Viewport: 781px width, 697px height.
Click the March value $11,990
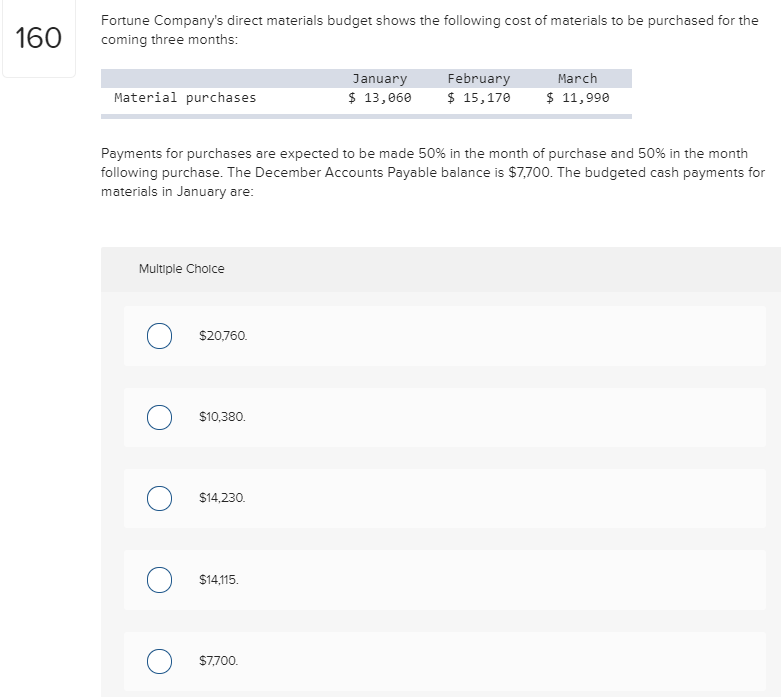tap(577, 97)
